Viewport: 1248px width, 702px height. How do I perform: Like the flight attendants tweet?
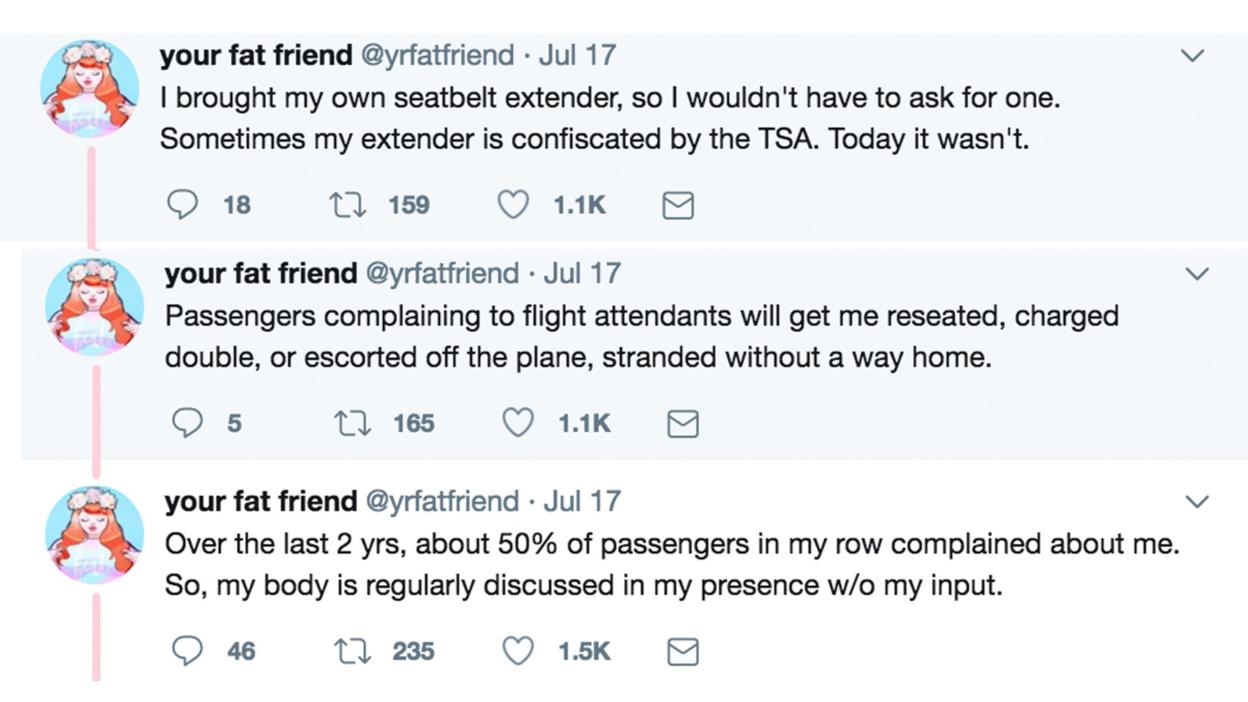click(x=518, y=424)
